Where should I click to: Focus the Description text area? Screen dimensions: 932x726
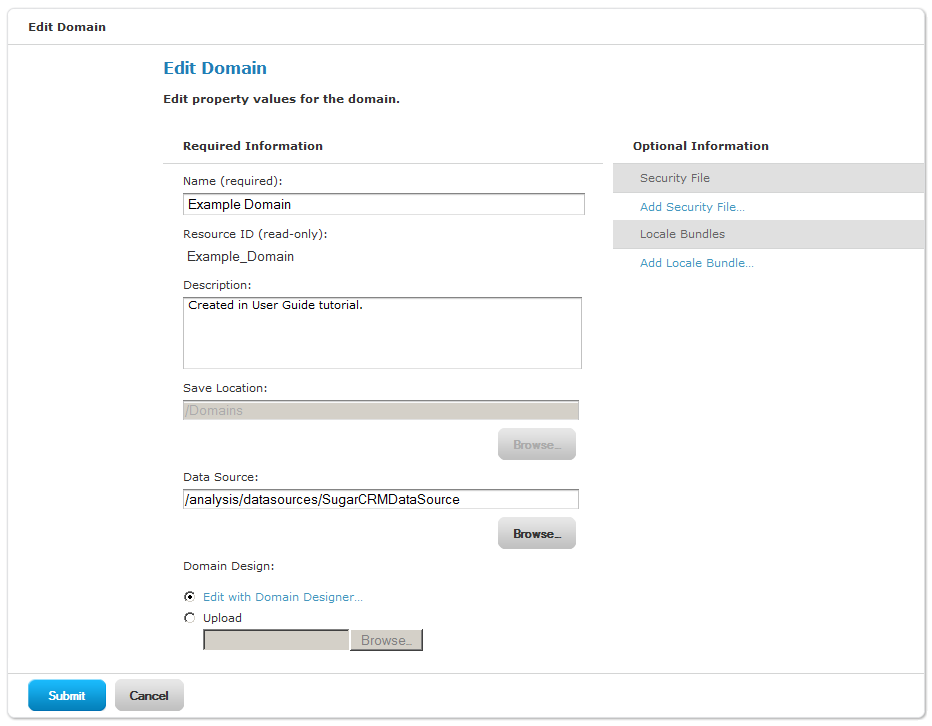pyautogui.click(x=382, y=333)
